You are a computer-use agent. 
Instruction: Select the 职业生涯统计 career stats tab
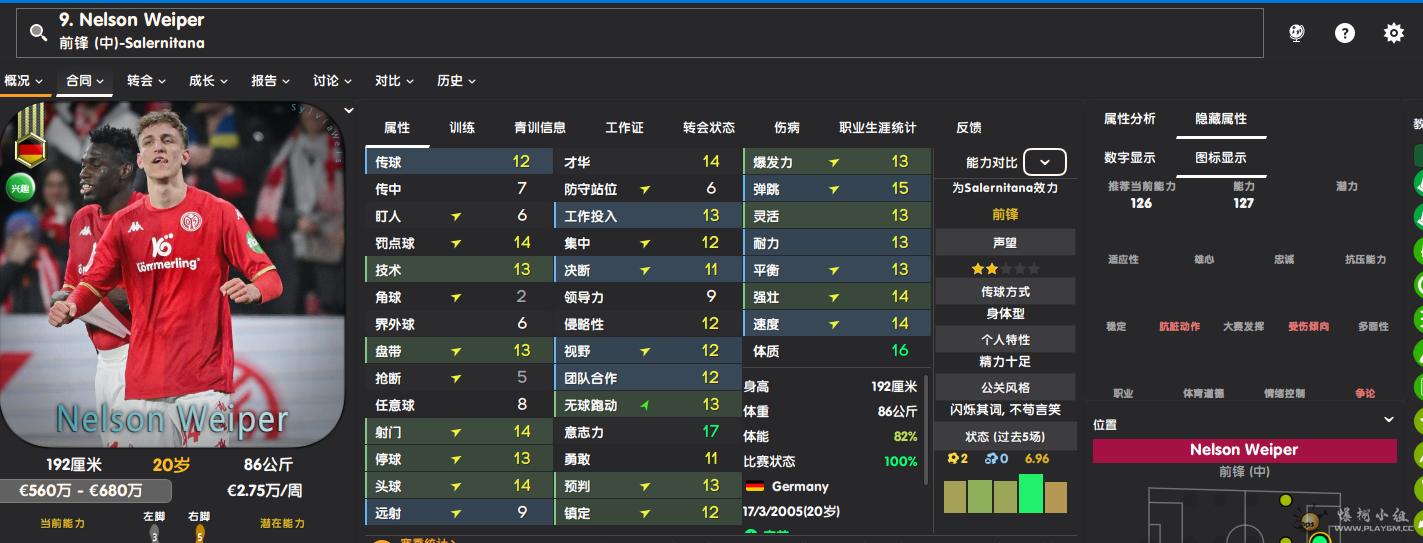[x=878, y=128]
